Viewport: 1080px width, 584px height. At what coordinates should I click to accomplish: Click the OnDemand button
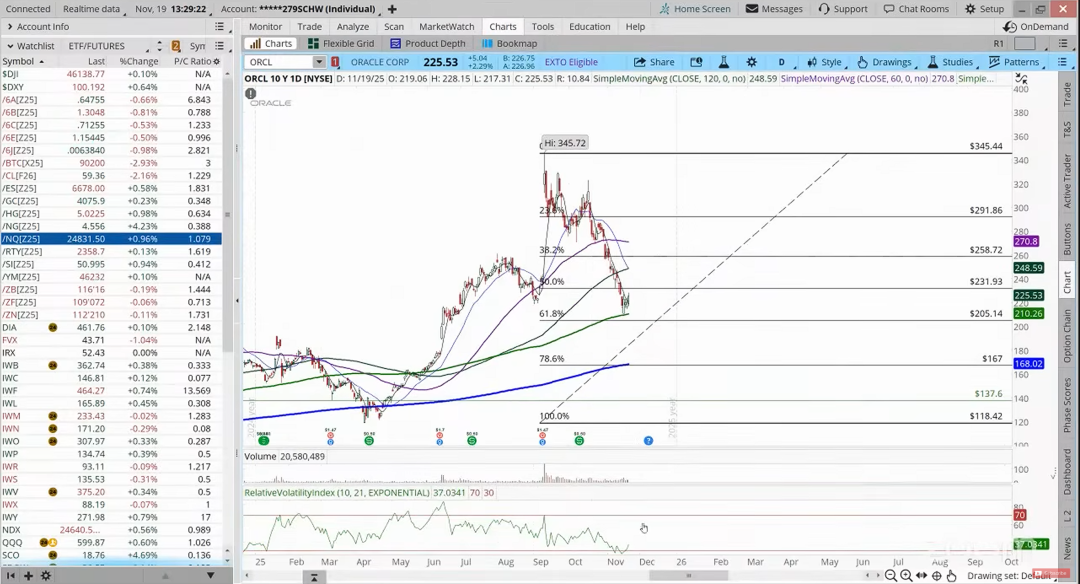pos(1035,27)
